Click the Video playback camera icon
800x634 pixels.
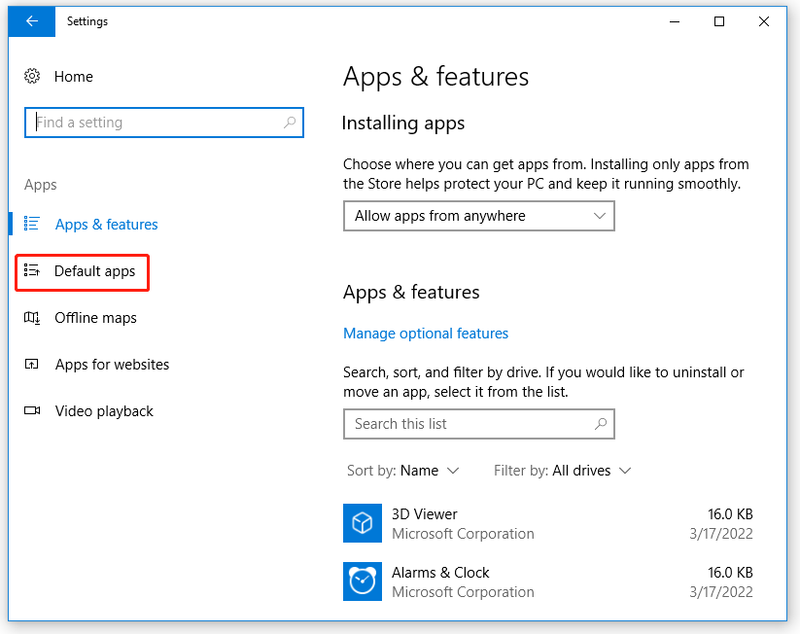tap(32, 411)
